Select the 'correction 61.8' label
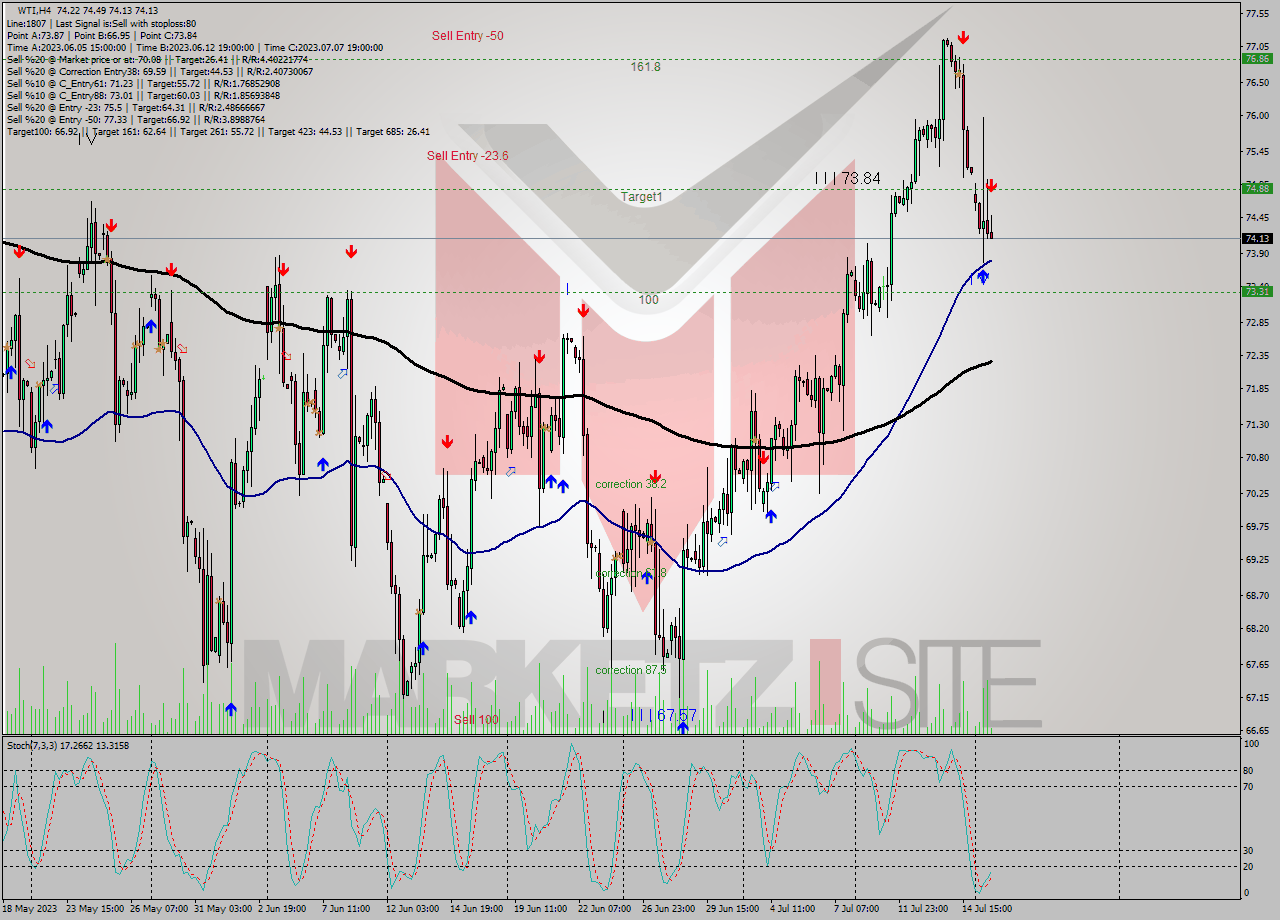Viewport: 1280px width, 920px height. 630,573
